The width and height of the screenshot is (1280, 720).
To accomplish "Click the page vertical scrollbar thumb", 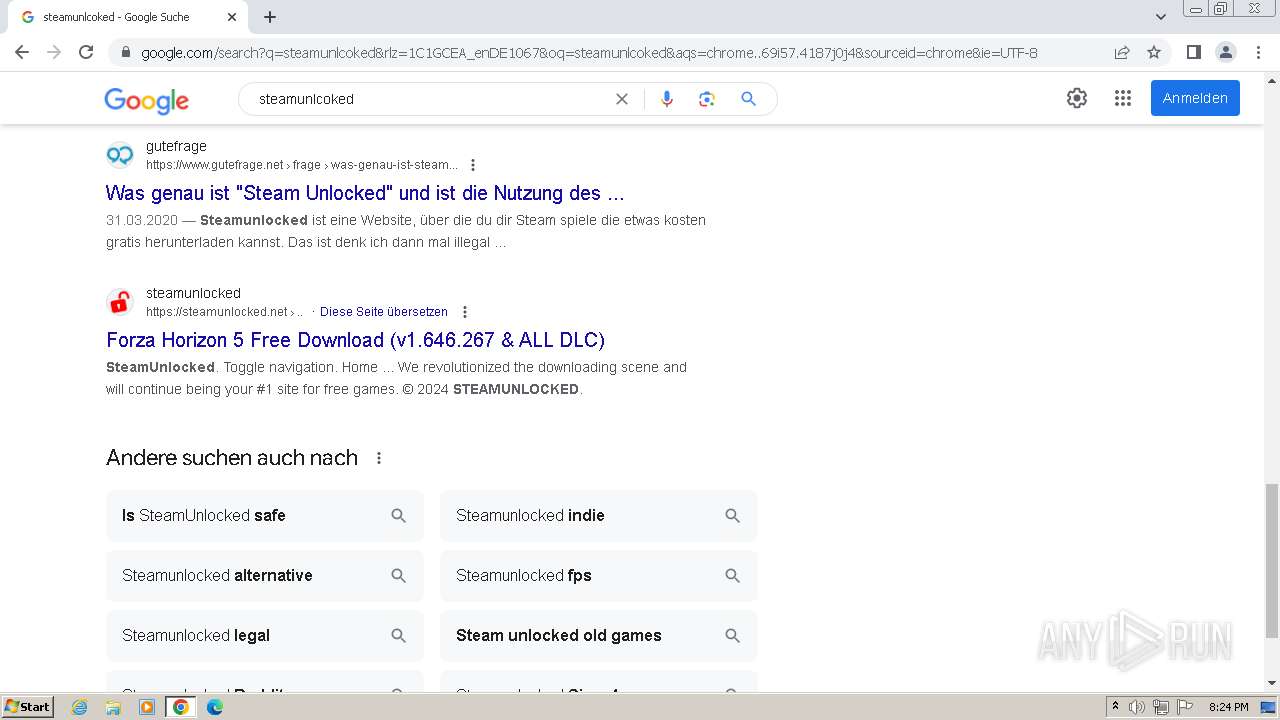I will 1271,559.
